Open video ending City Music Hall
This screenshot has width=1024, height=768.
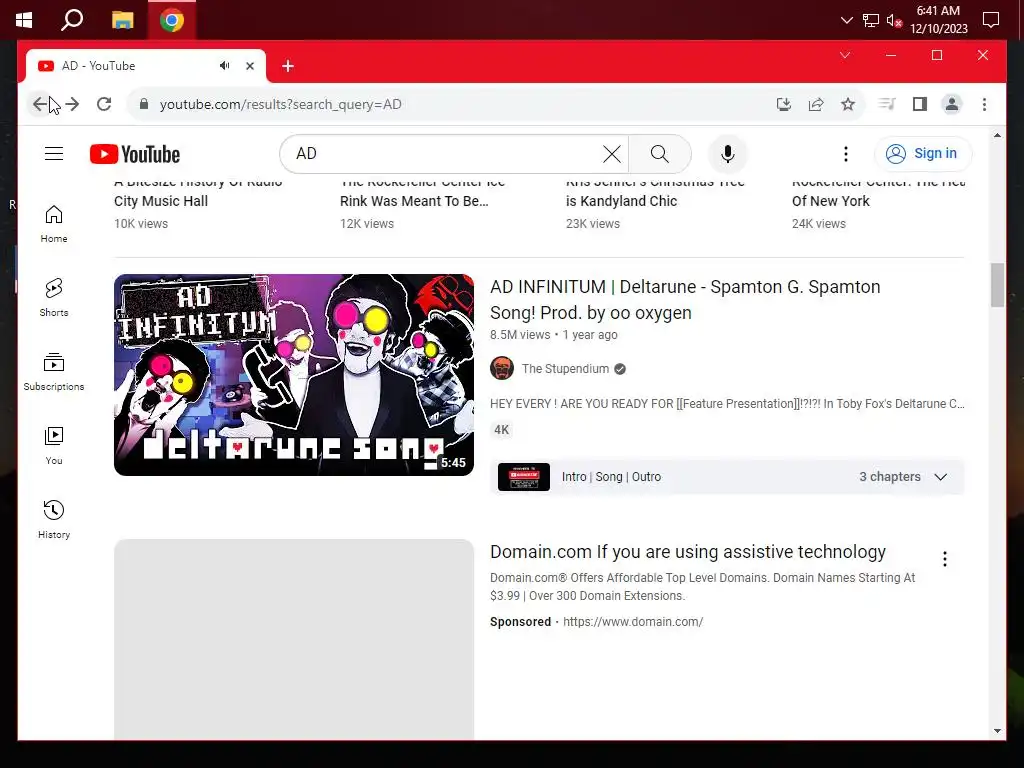pos(161,201)
